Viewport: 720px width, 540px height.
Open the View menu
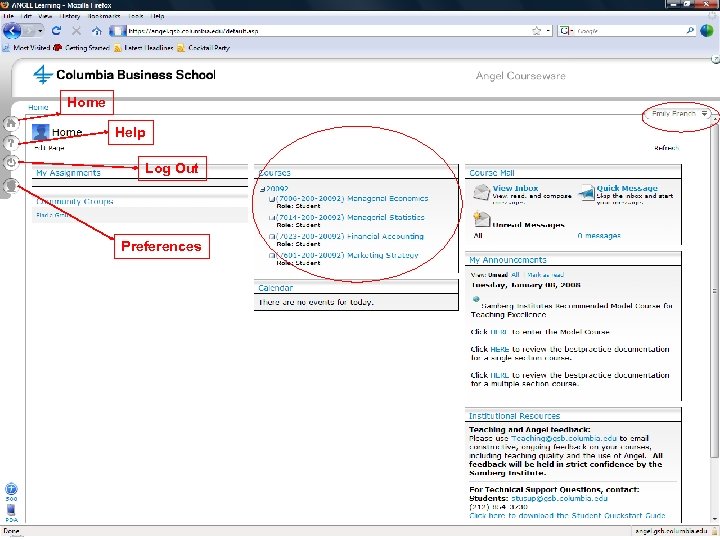tap(45, 16)
